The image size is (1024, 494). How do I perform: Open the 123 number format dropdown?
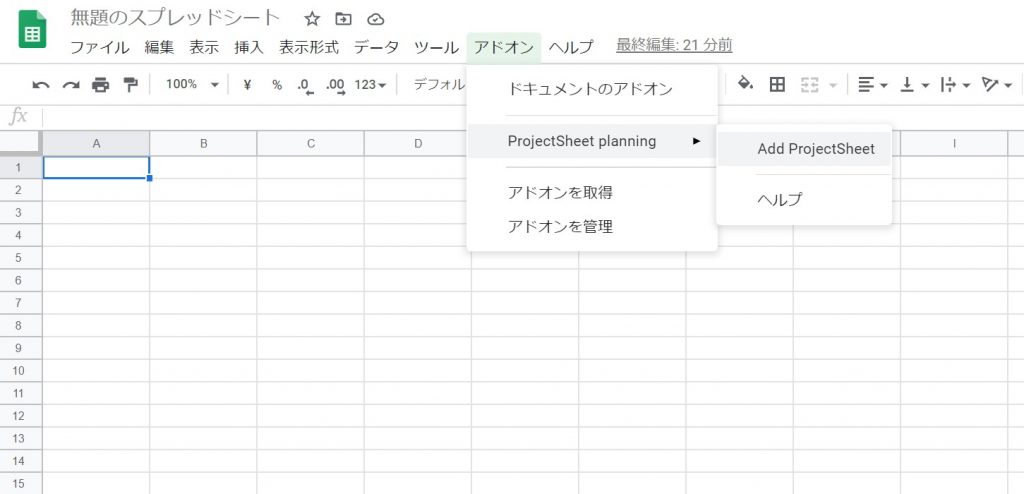coord(370,85)
